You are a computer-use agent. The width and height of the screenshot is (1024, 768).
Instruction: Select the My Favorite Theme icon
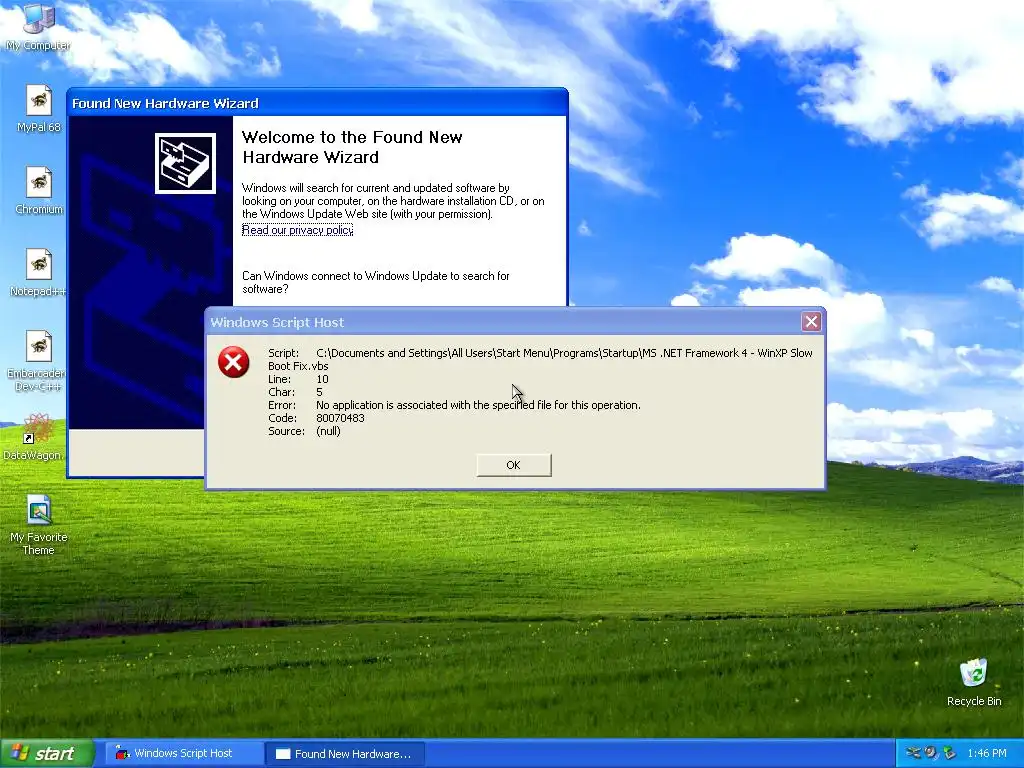[39, 526]
